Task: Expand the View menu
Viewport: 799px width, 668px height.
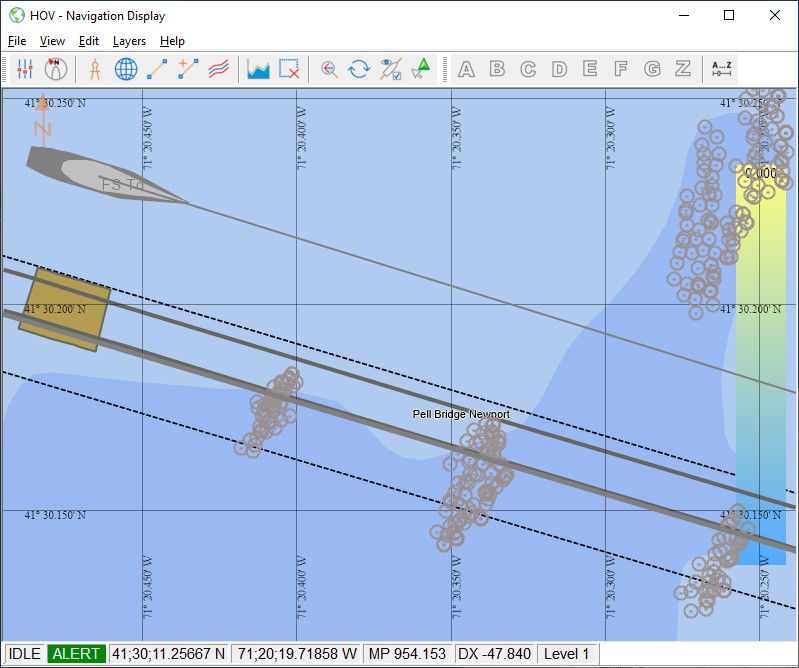Action: 52,41
